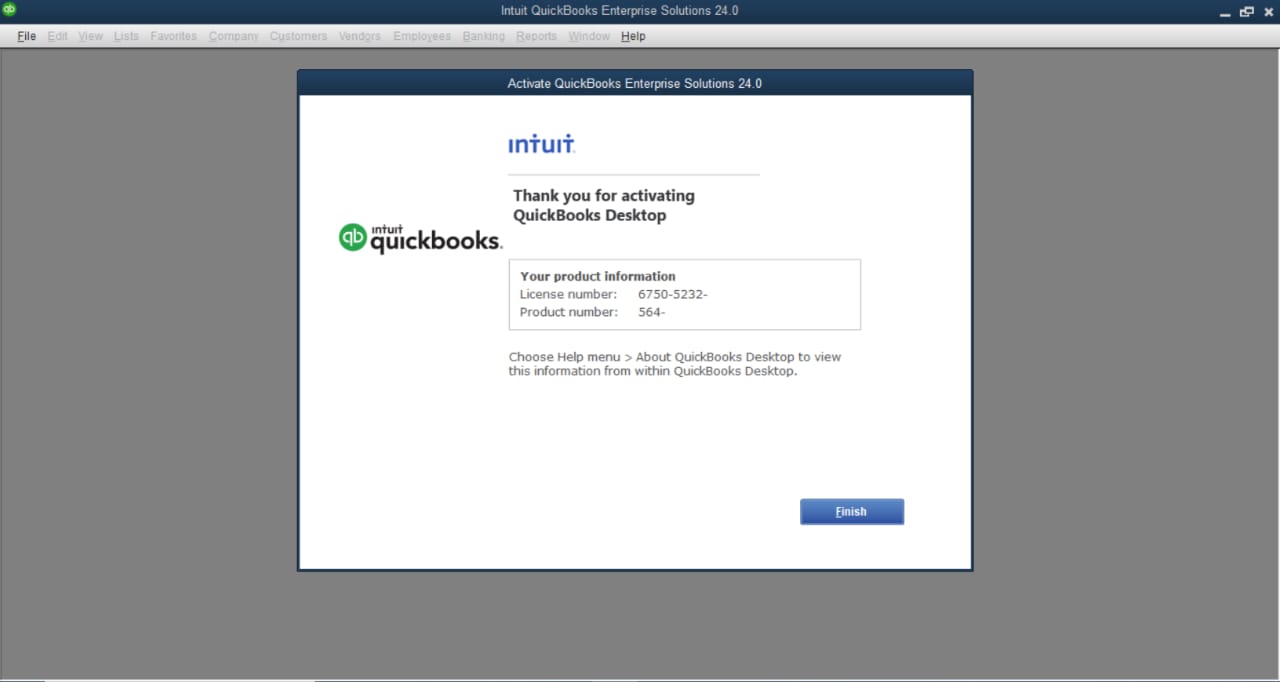The image size is (1280, 682).
Task: Click the QuickBooks app icon in title bar
Action: point(10,10)
